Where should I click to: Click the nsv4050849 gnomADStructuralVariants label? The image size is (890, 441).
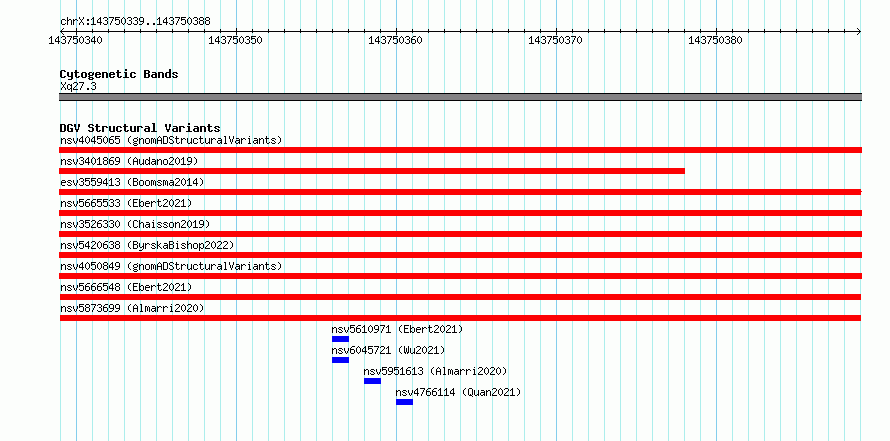click(171, 266)
